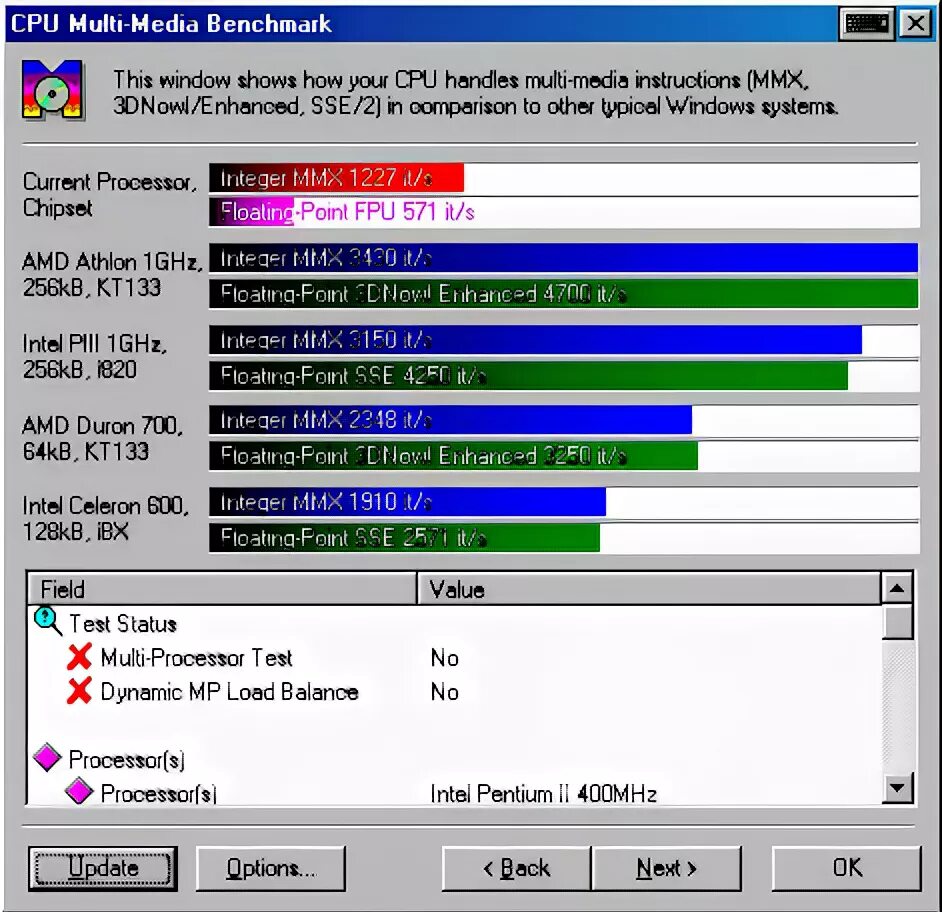
Task: Advance with the Next button
Action: [x=666, y=868]
